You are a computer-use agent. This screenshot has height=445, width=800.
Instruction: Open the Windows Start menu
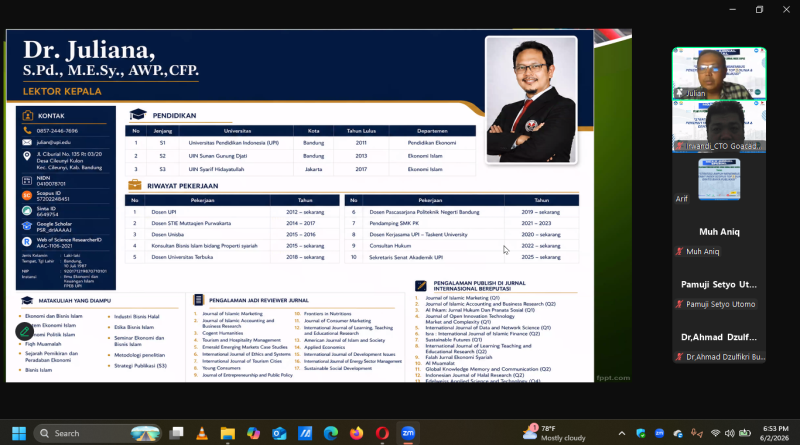coord(19,433)
